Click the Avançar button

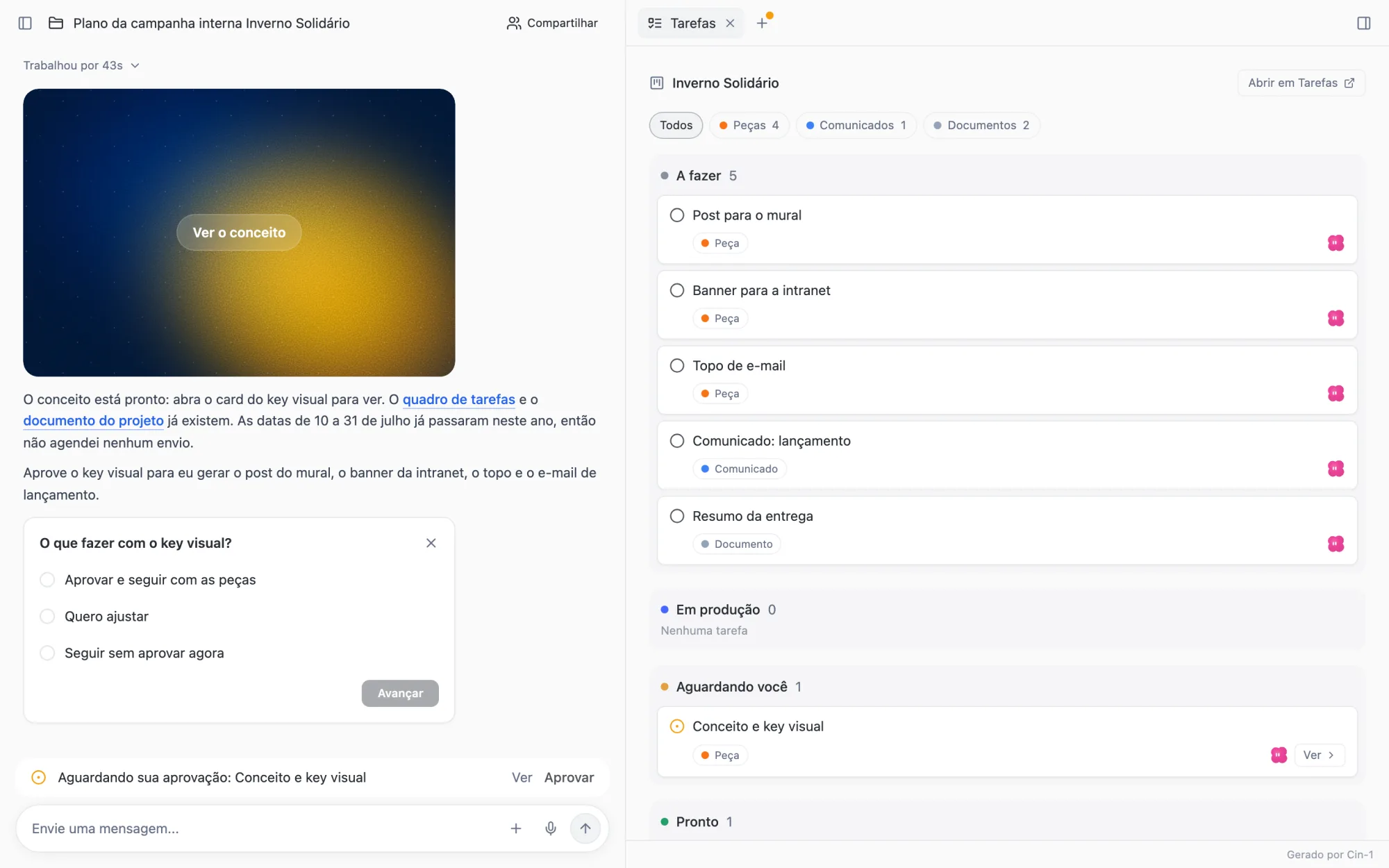[400, 693]
